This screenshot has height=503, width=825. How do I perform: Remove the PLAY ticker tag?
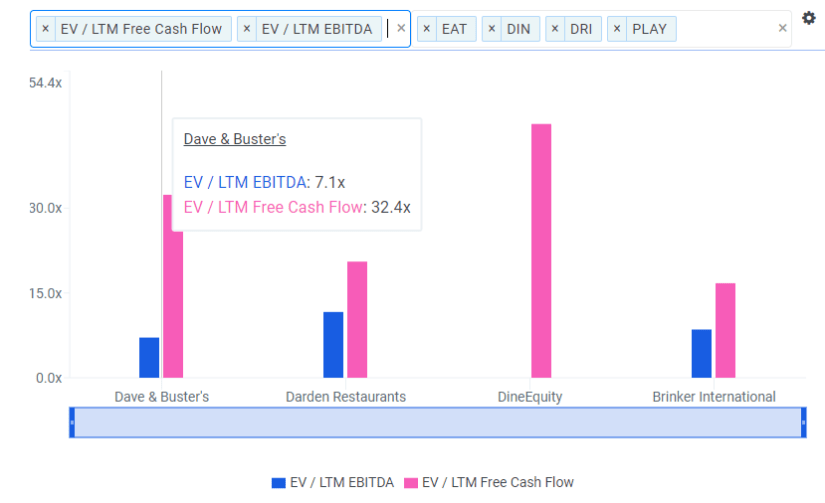(617, 29)
